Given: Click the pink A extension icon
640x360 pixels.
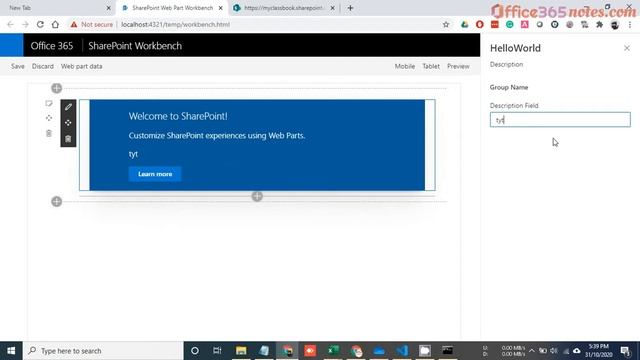Looking at the screenshot, I should pos(524,24).
